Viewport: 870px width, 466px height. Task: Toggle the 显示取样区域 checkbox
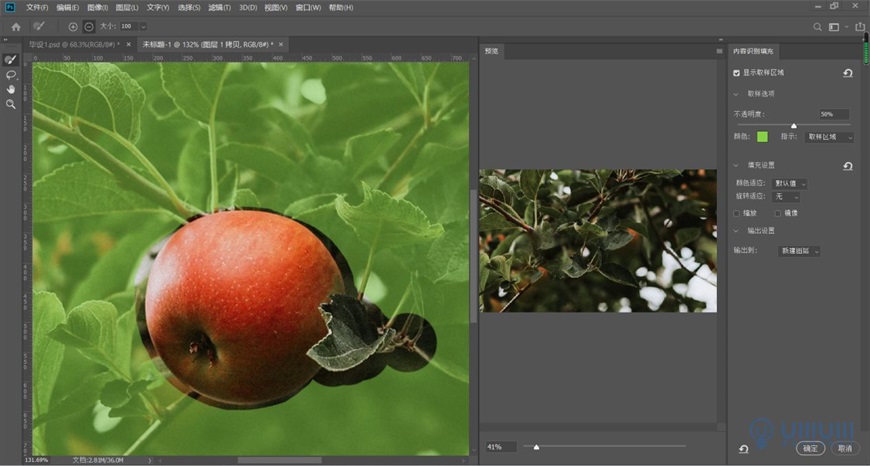click(737, 73)
